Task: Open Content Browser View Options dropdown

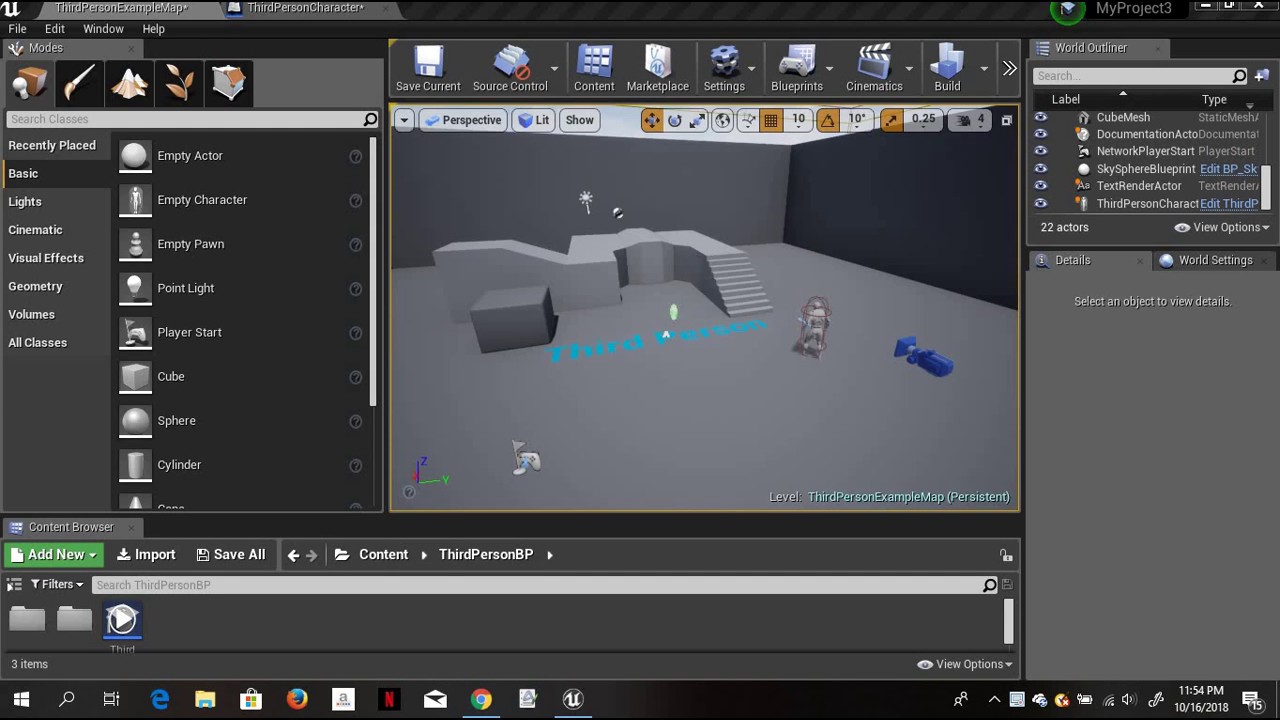Action: (x=965, y=665)
